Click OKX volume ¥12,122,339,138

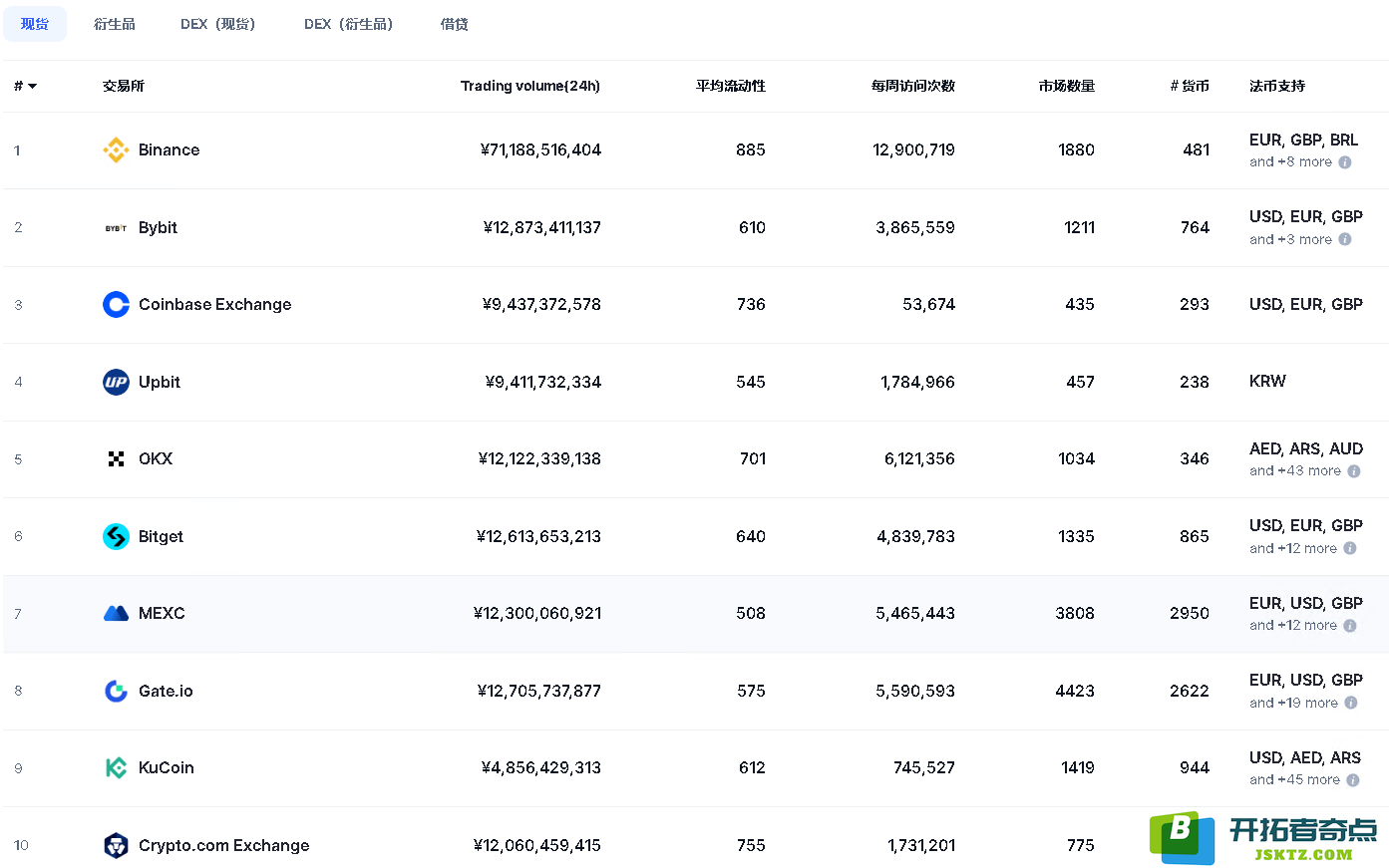tap(539, 458)
